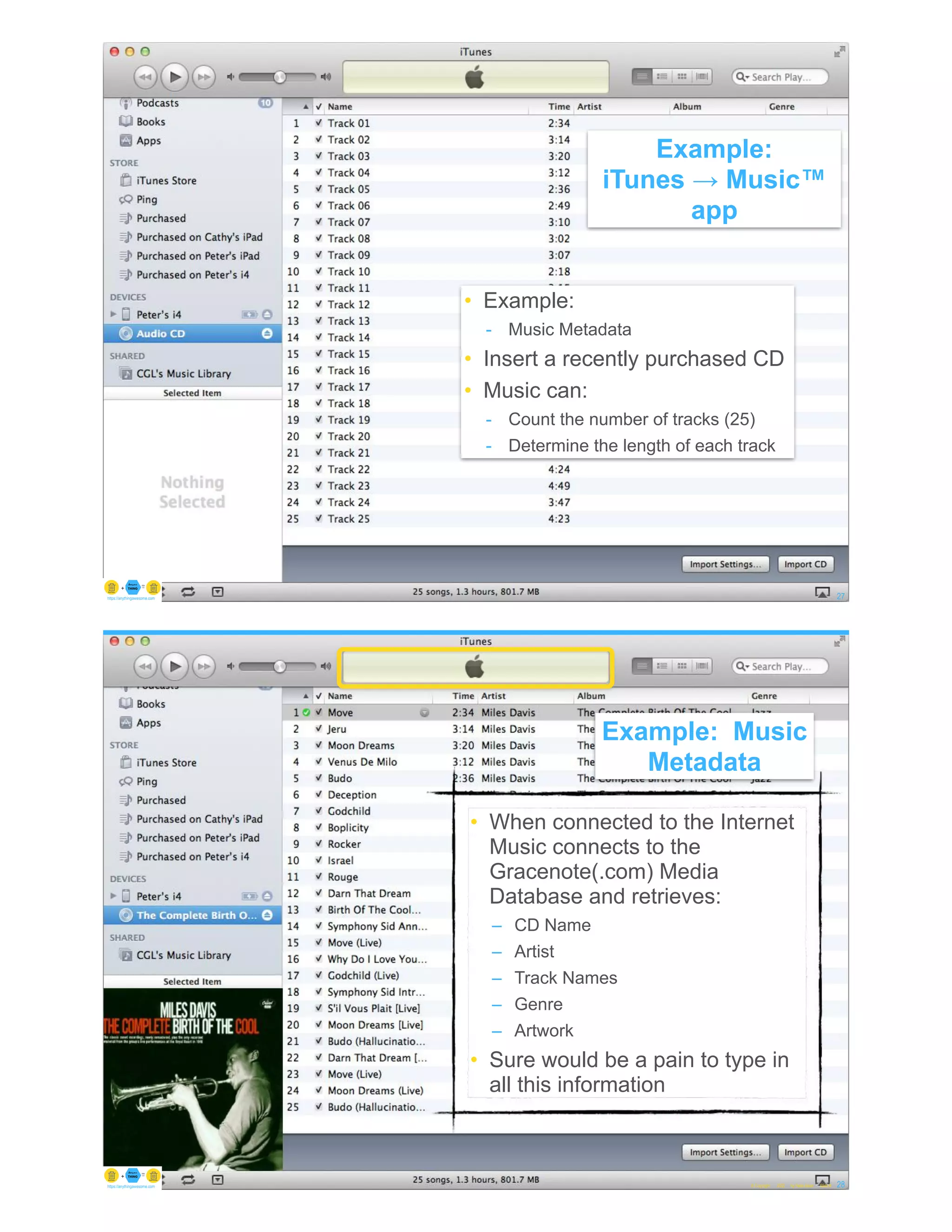This screenshot has height=1232, width=952.
Task: Click Rewind button in bottom iTunes window
Action: point(145,666)
